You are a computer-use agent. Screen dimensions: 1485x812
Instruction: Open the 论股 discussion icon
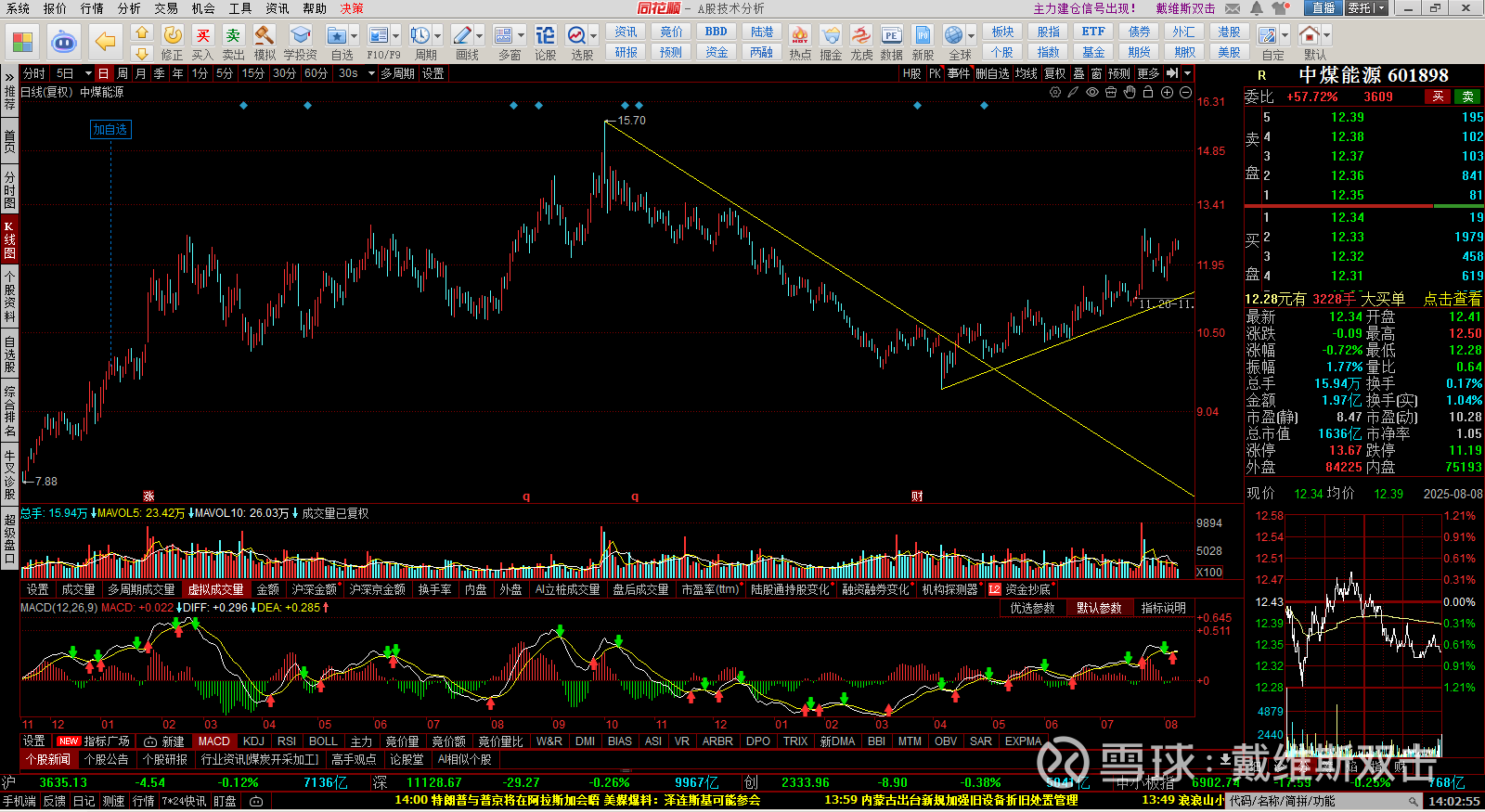tap(546, 35)
